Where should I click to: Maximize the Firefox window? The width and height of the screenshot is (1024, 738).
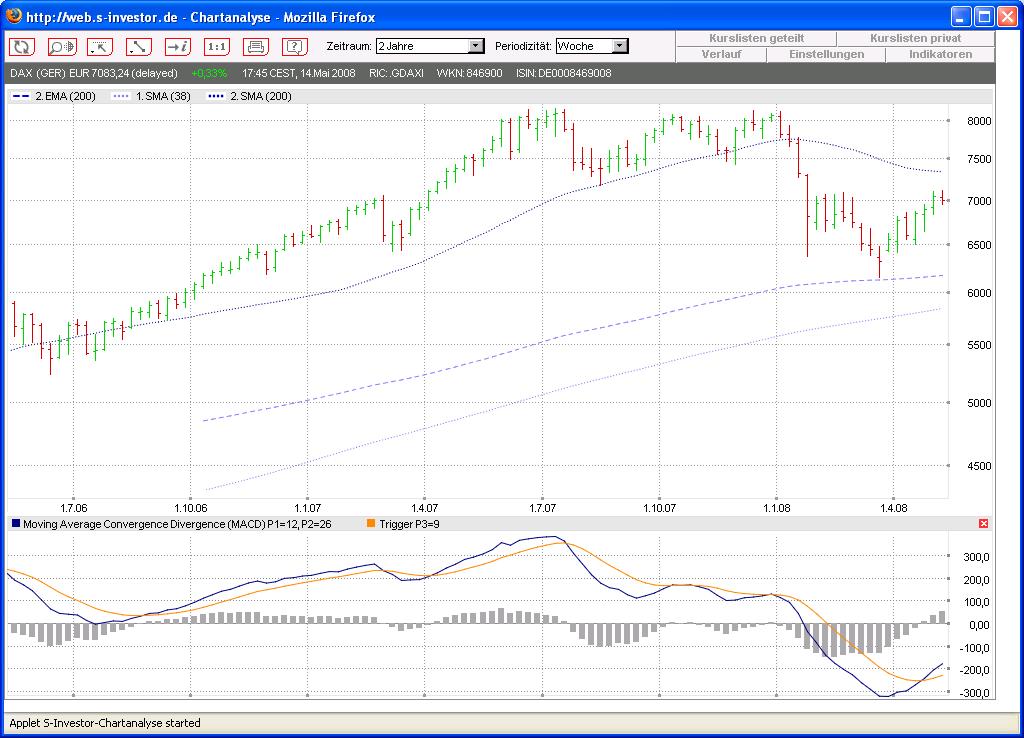pos(984,17)
